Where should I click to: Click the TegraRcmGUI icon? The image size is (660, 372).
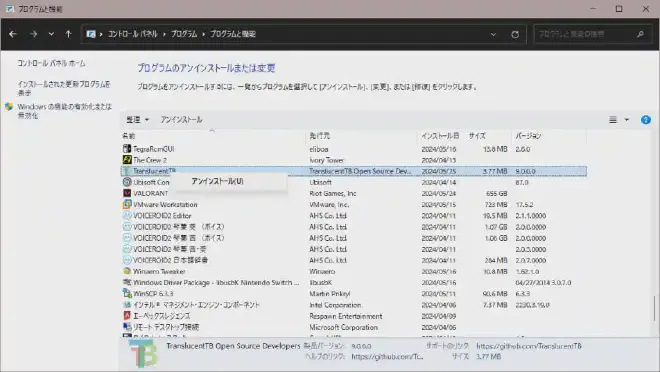[x=127, y=149]
